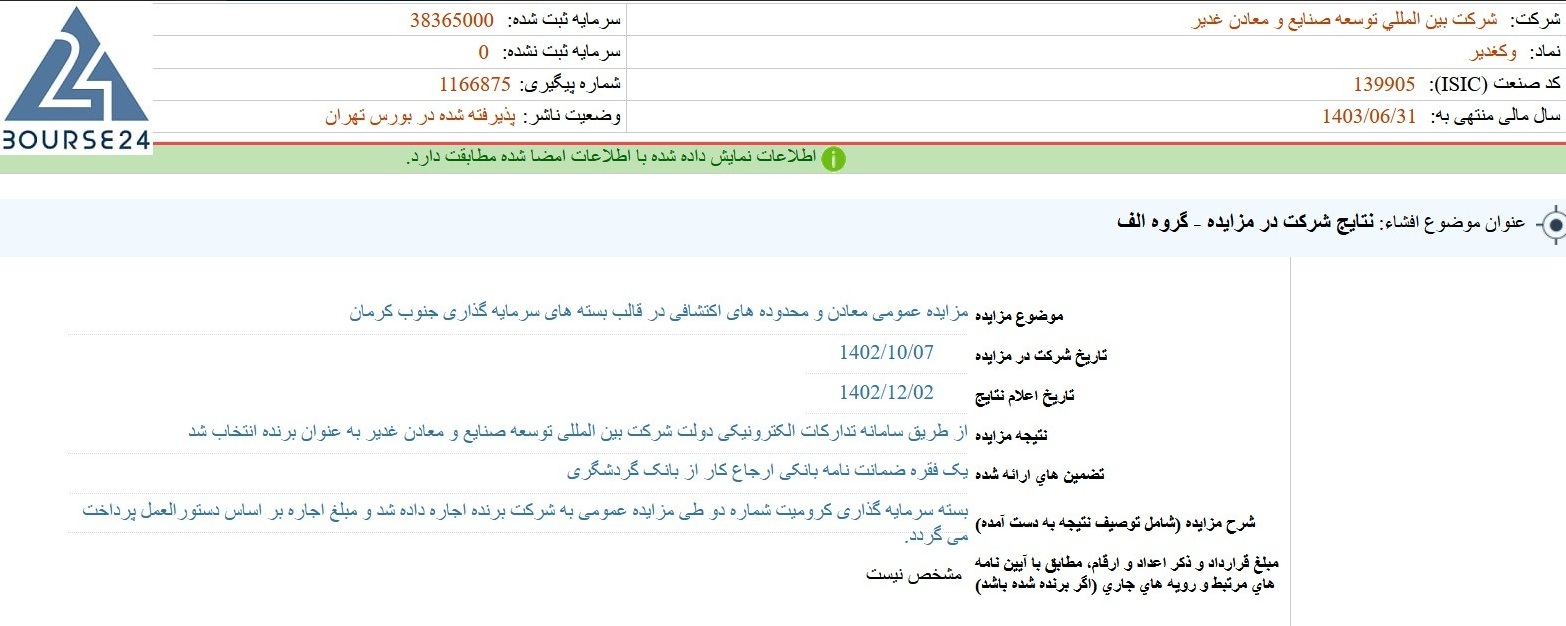Select auction participation date 1402/10/07
This screenshot has height=626, width=1566.
(887, 352)
